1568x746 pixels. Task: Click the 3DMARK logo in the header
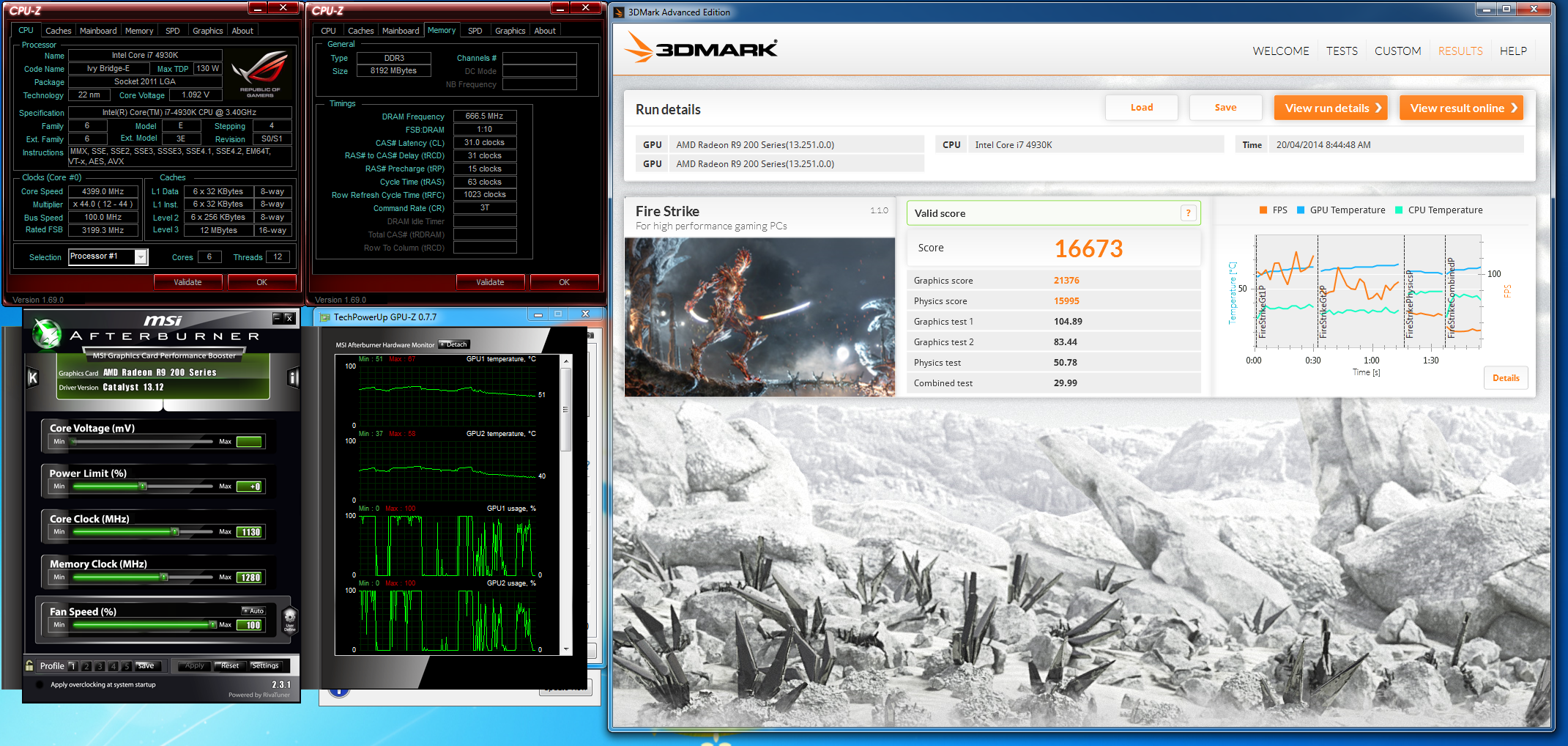coord(701,48)
